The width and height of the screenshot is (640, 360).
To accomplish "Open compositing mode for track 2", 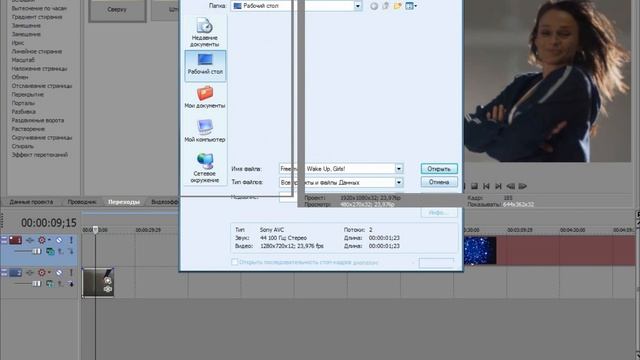I will coord(50,283).
